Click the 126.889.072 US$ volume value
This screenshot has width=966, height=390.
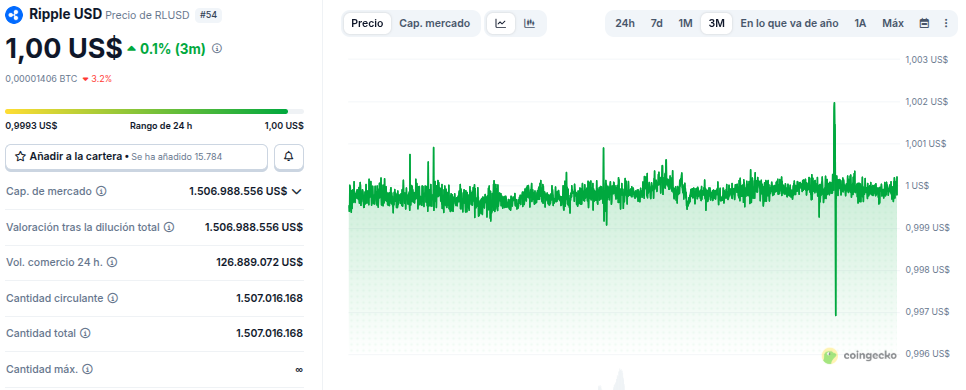click(259, 262)
